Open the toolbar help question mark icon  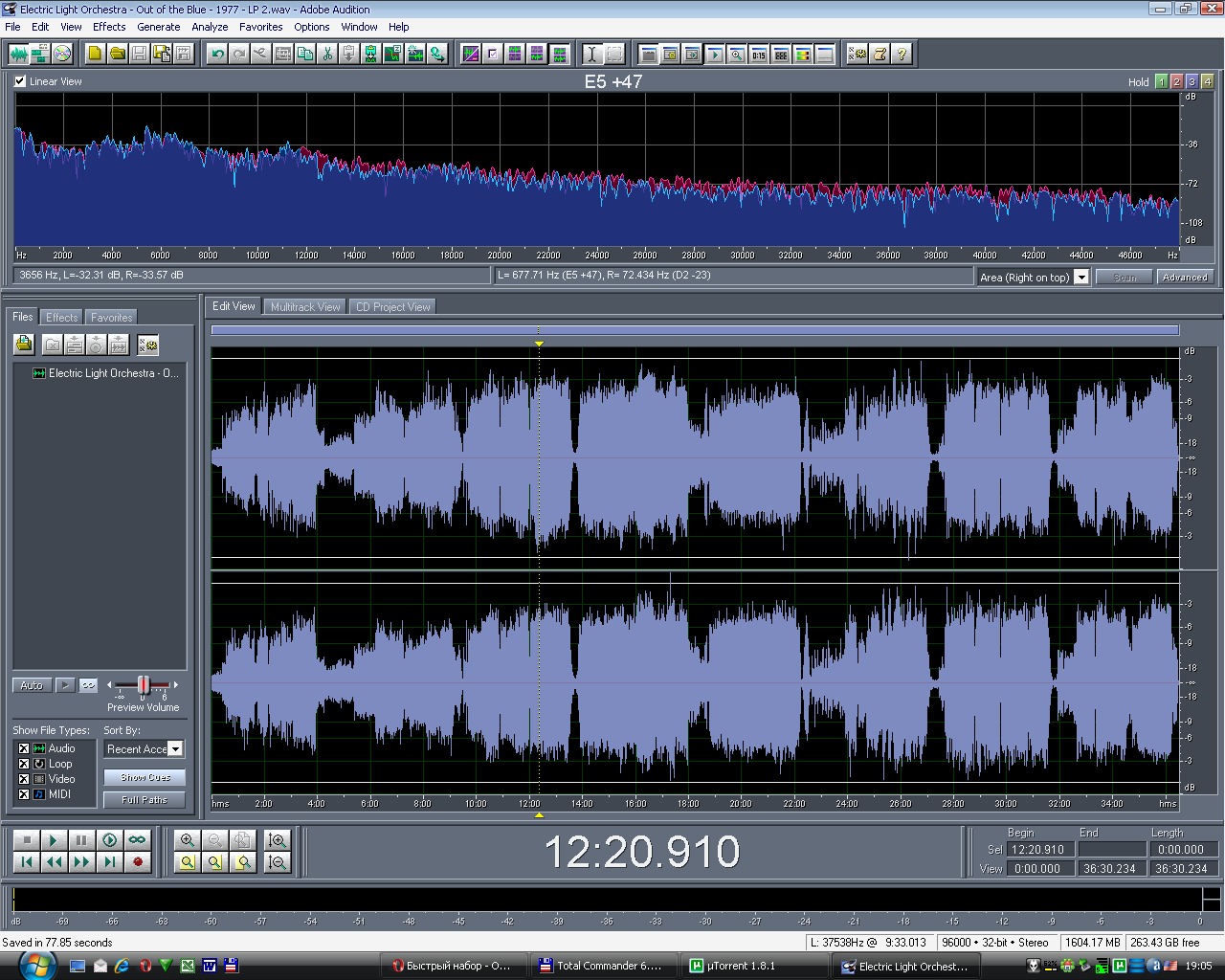[902, 54]
